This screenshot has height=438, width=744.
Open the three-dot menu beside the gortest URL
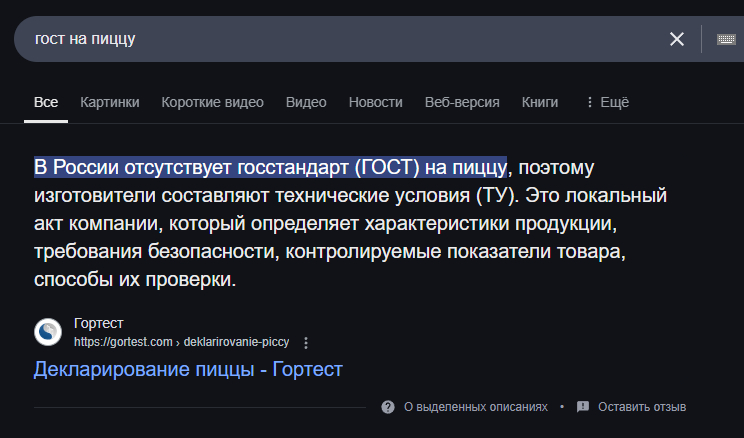point(306,342)
